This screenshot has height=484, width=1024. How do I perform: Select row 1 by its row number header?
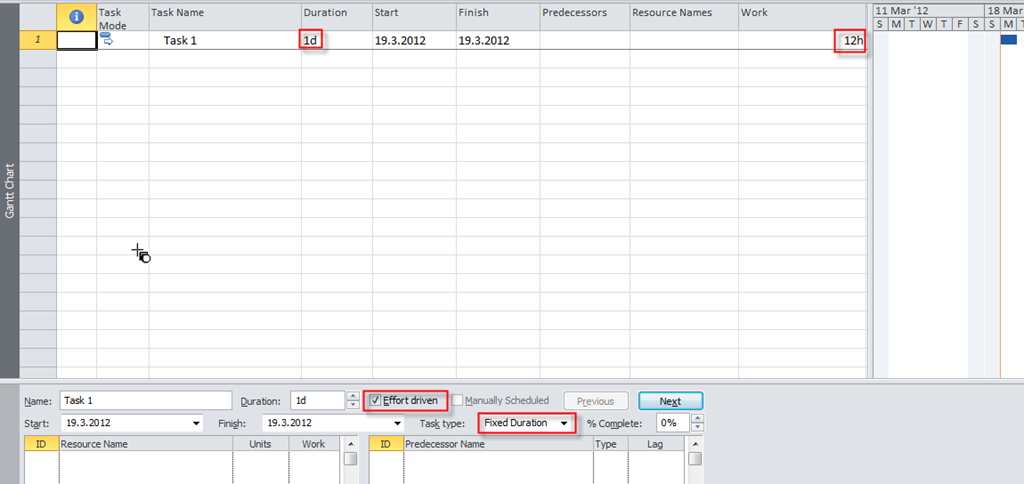pyautogui.click(x=38, y=41)
